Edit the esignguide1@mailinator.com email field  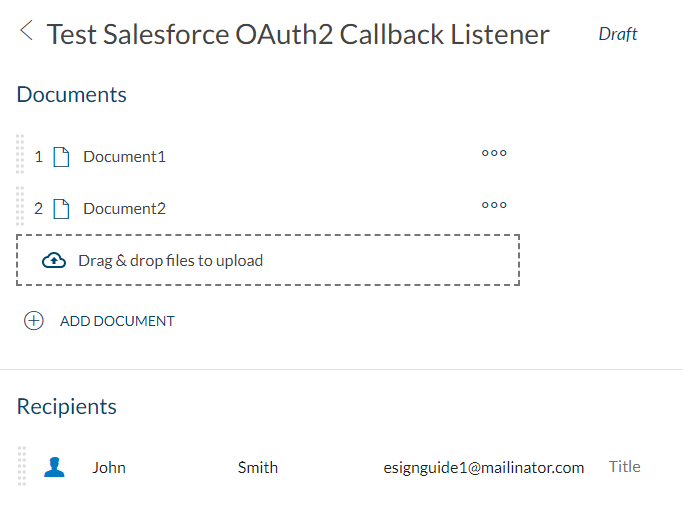click(484, 467)
